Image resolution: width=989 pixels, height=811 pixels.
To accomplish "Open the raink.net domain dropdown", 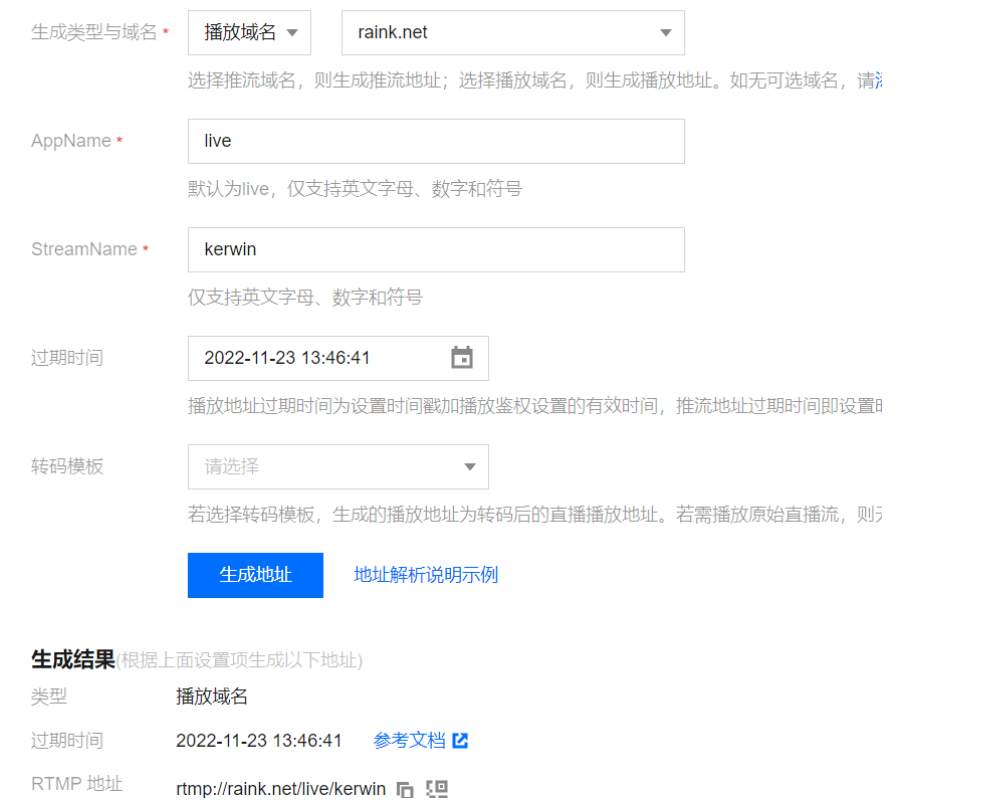I will point(513,32).
